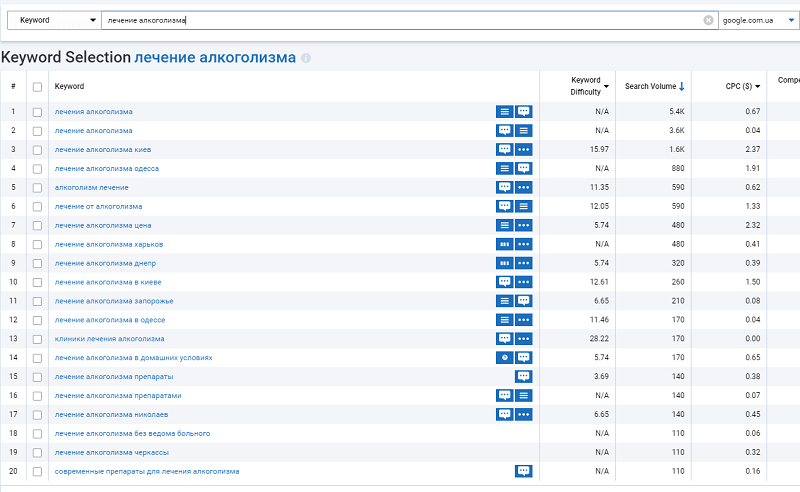Viewport: 800px width, 492px height.
Task: Select checkbox for row 13 клиники лечения алкоголизма
Action: (x=37, y=339)
